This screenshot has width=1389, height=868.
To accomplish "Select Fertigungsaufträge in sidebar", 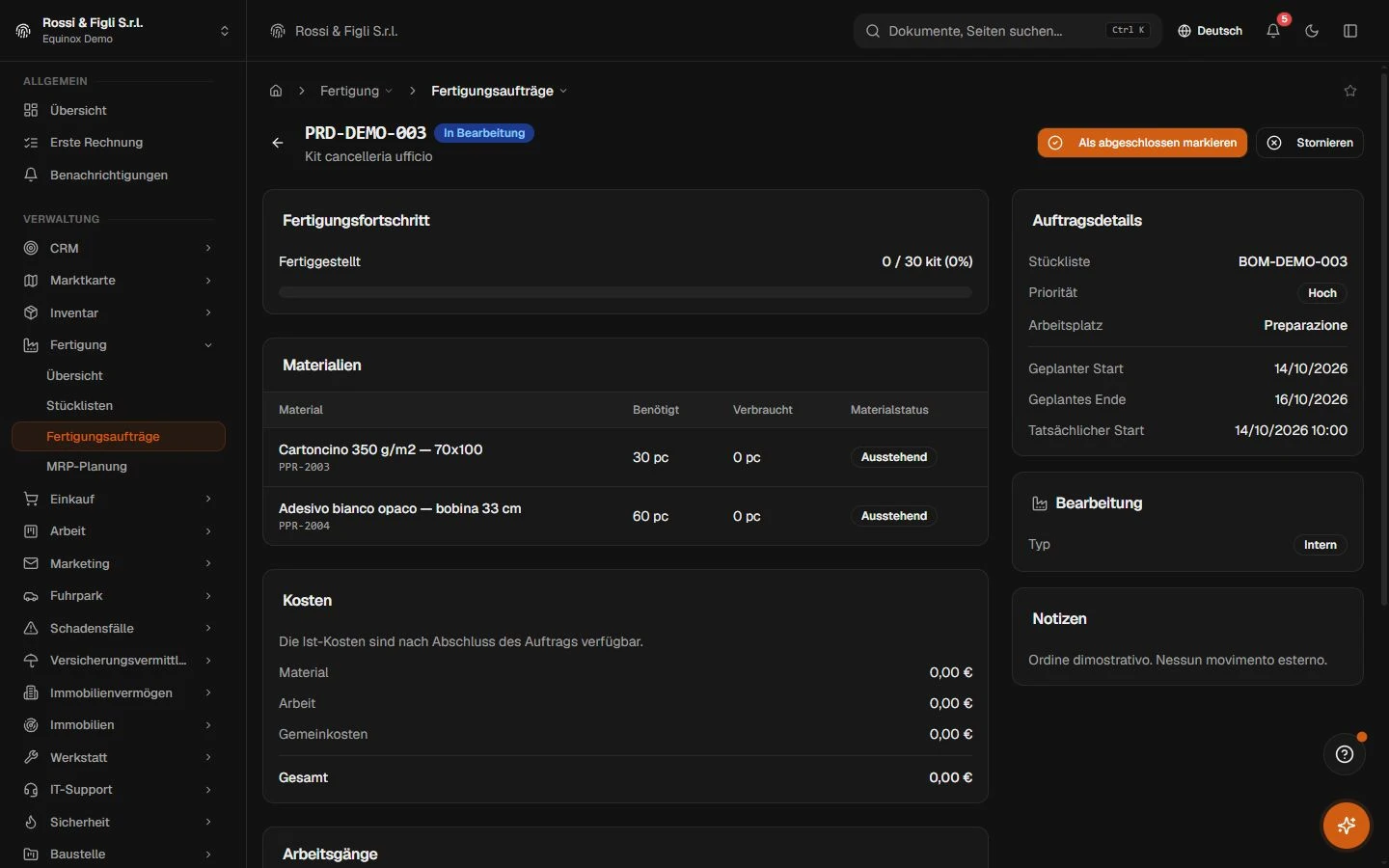I will 119,436.
